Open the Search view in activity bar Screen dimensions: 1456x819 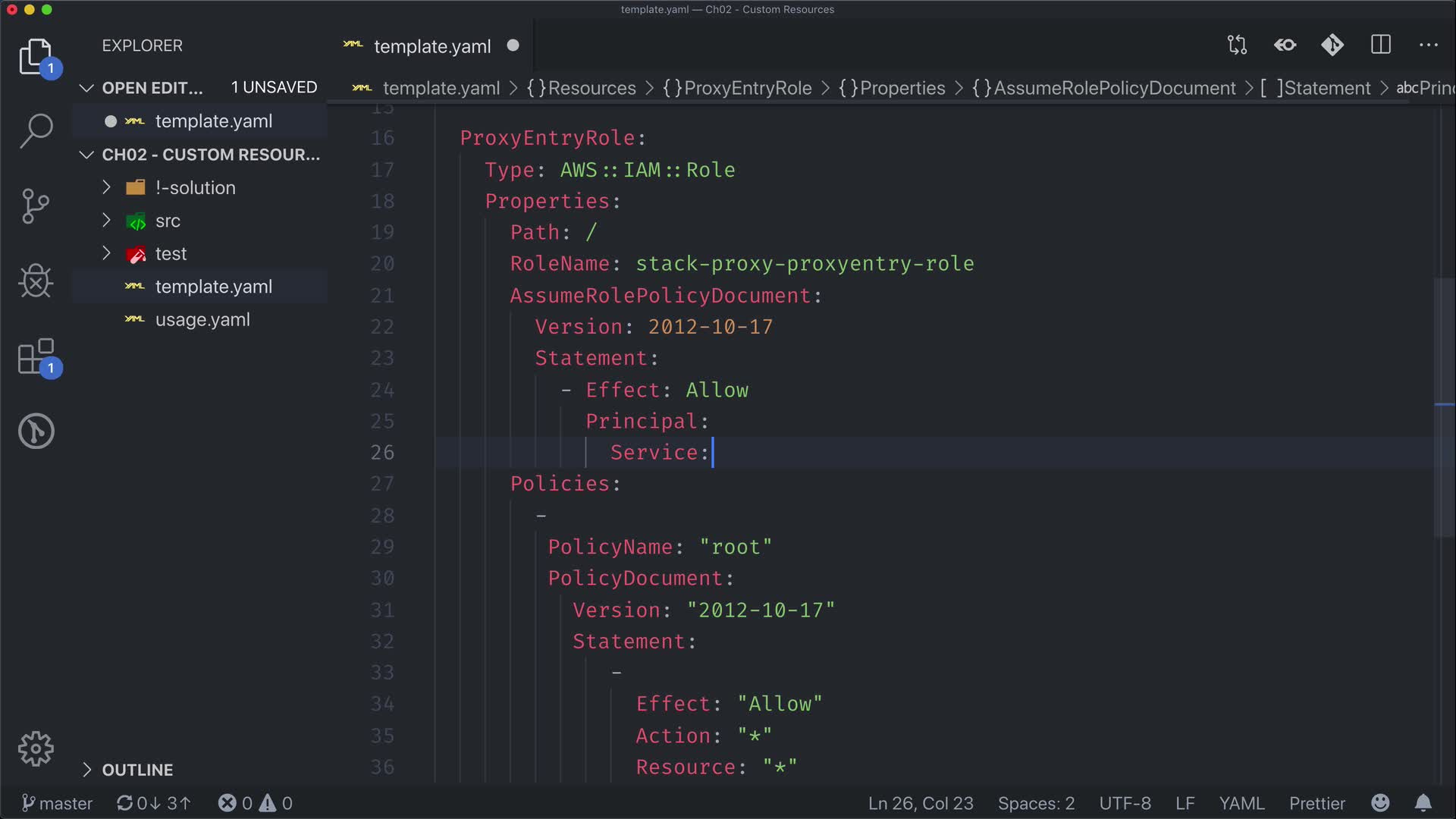(x=36, y=130)
